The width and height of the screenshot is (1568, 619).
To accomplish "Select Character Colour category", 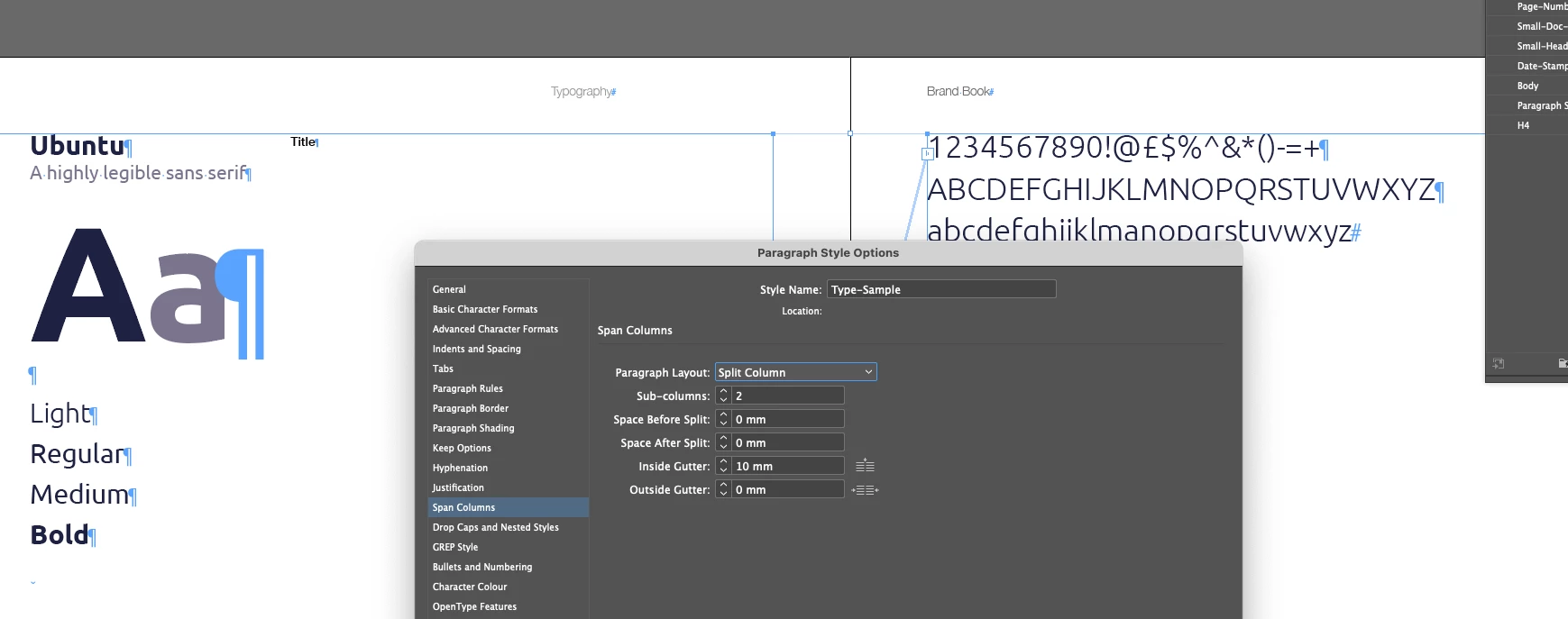I will (x=508, y=587).
